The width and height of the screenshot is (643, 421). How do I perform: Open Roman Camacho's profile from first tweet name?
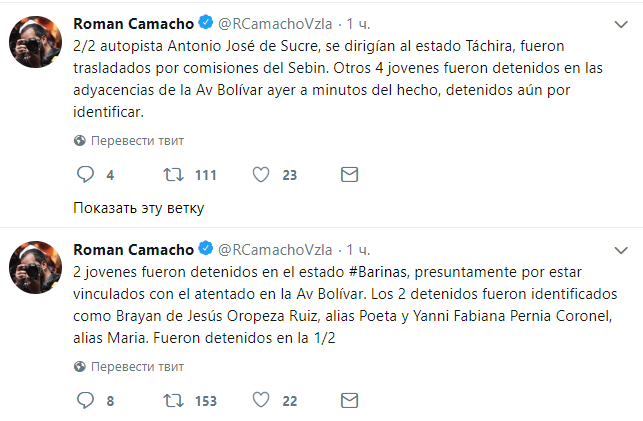click(x=134, y=22)
